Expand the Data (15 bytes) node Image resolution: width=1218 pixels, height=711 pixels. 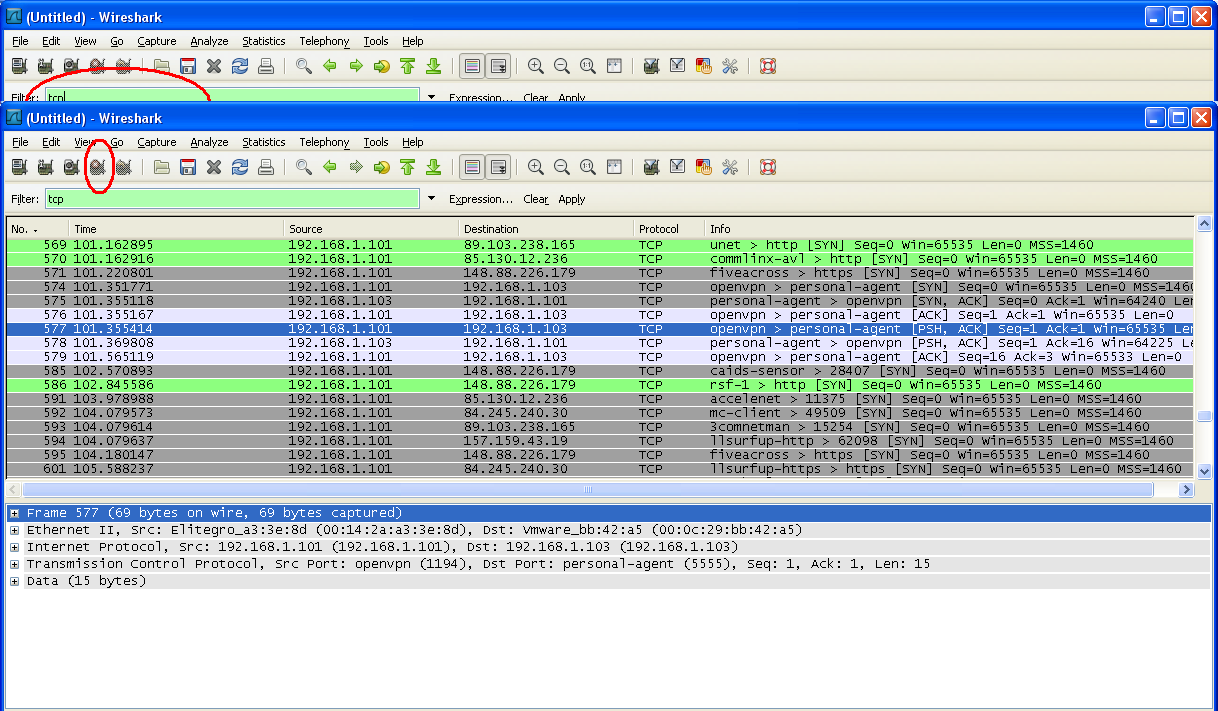15,581
